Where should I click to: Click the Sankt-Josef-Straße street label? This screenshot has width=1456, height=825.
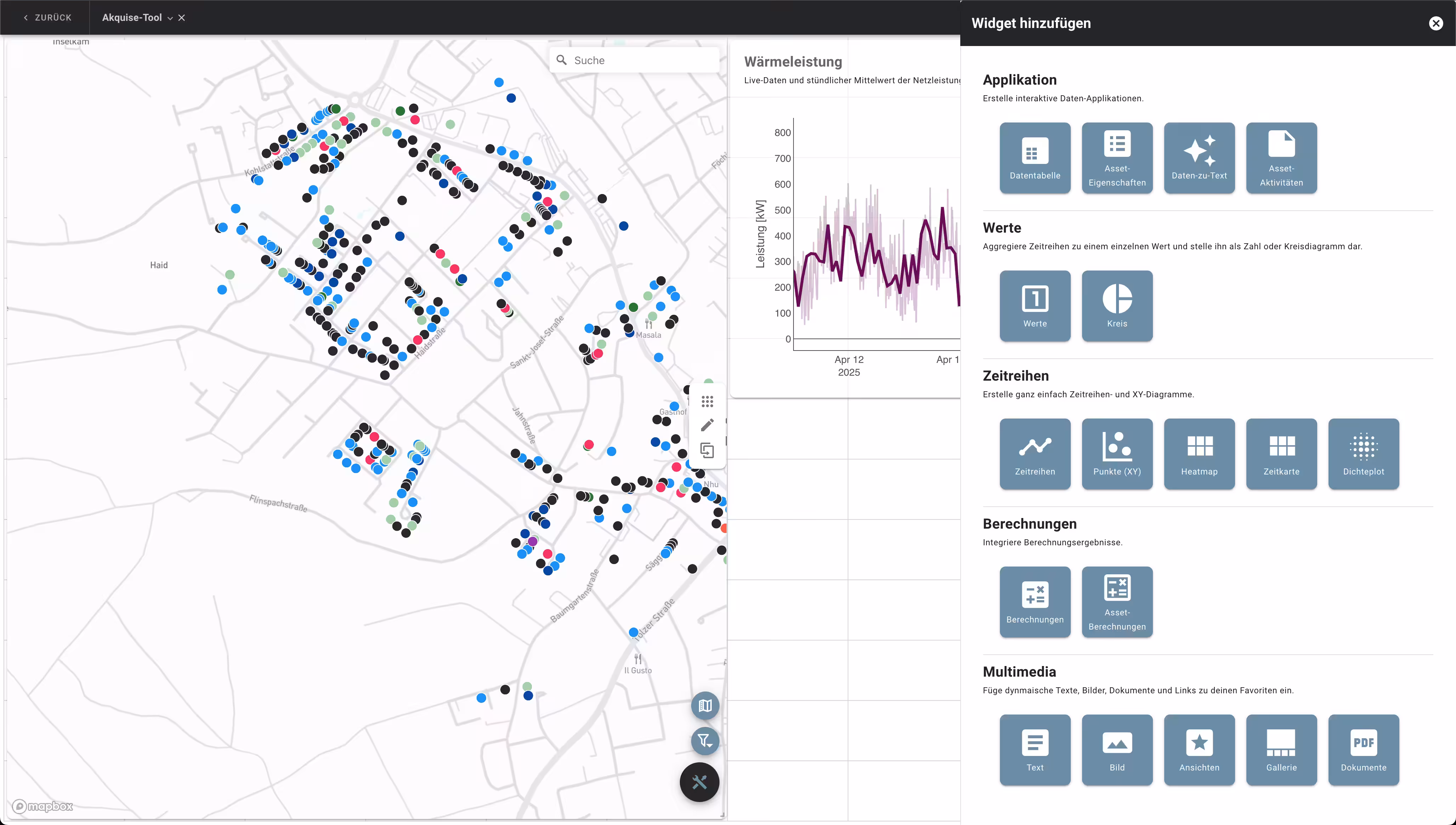pos(536,342)
